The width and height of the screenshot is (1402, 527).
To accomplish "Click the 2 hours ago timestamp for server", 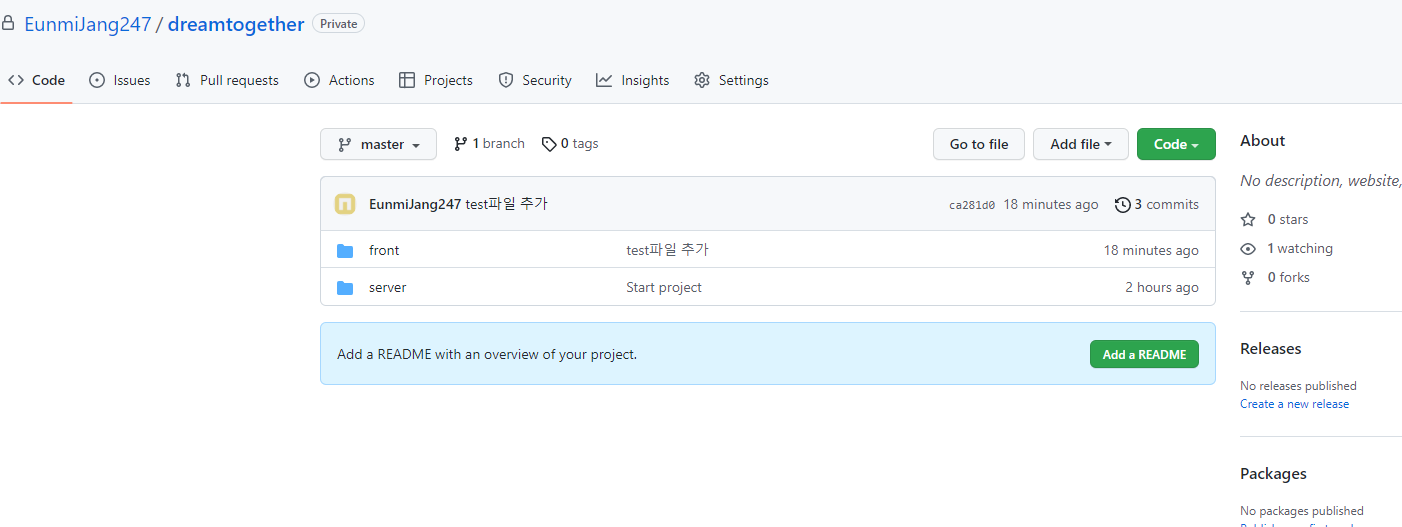I will pos(1162,287).
